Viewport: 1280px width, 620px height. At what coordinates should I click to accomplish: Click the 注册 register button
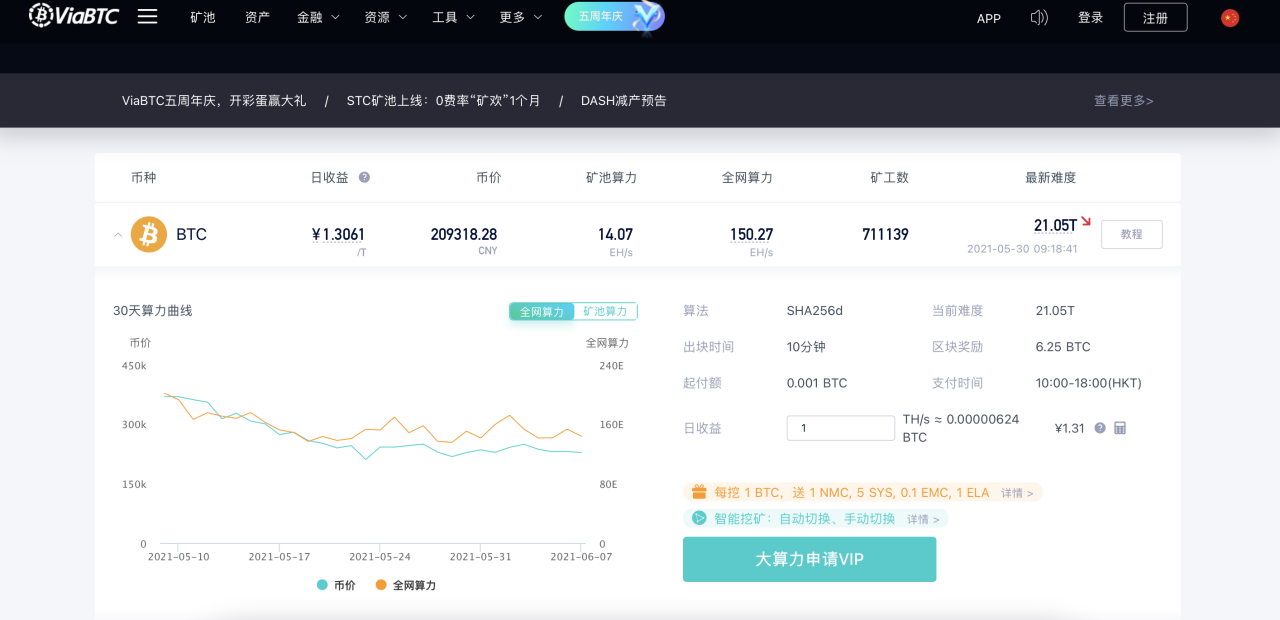1155,17
